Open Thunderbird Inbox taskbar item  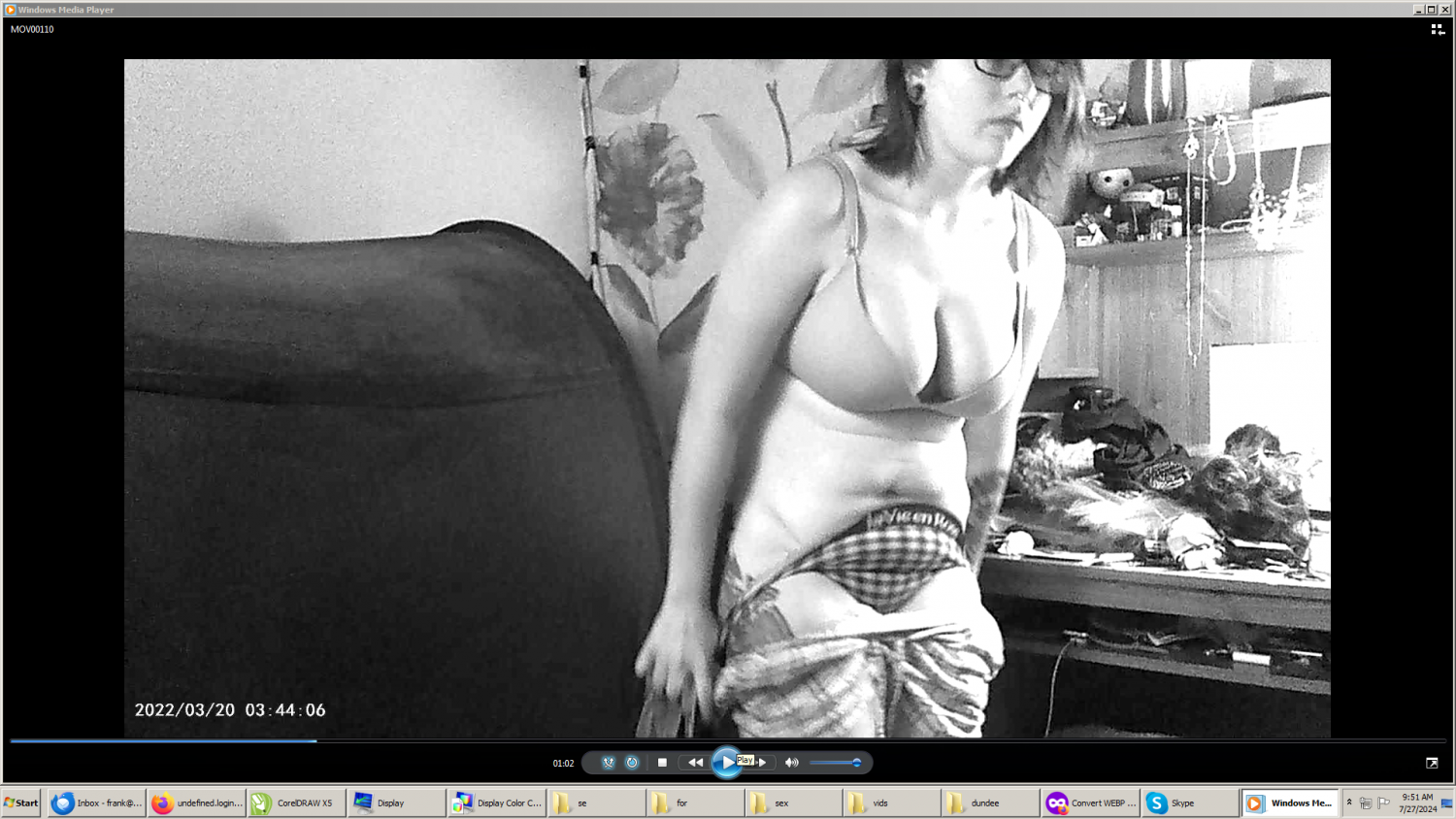tap(97, 803)
